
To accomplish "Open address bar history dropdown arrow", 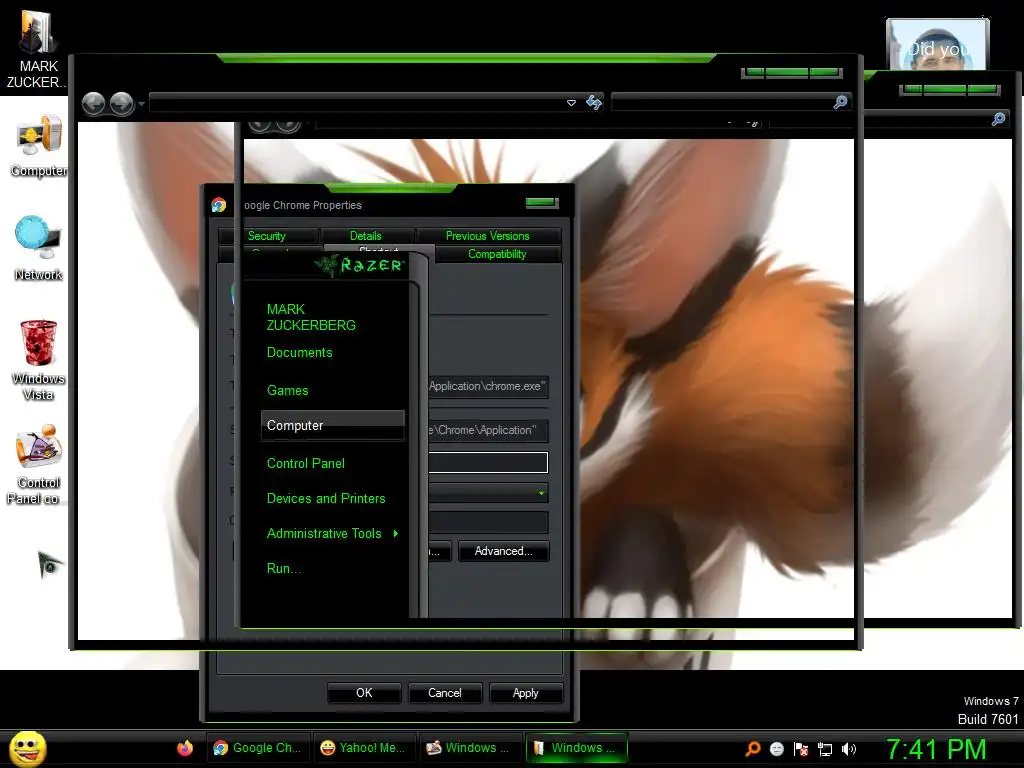I will click(x=571, y=103).
